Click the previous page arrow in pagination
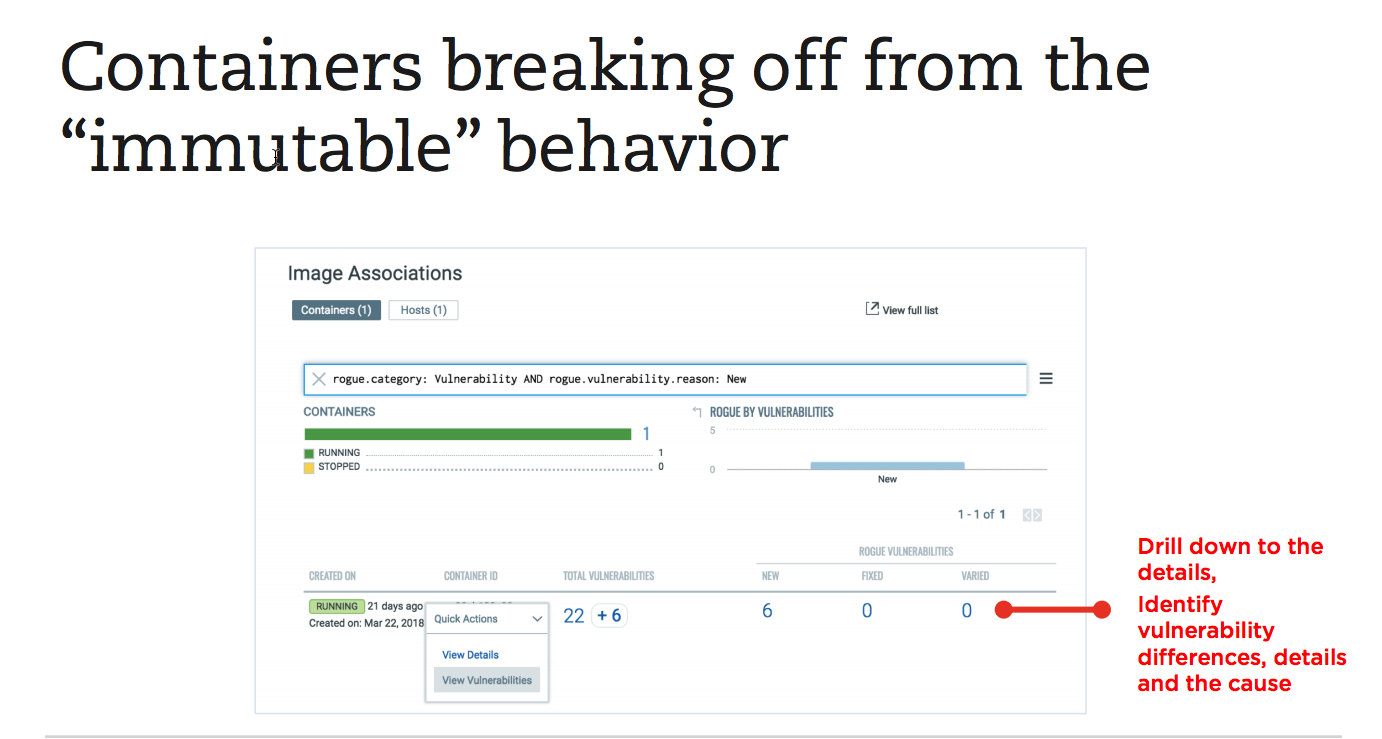The image size is (1382, 739). pyautogui.click(x=1027, y=514)
